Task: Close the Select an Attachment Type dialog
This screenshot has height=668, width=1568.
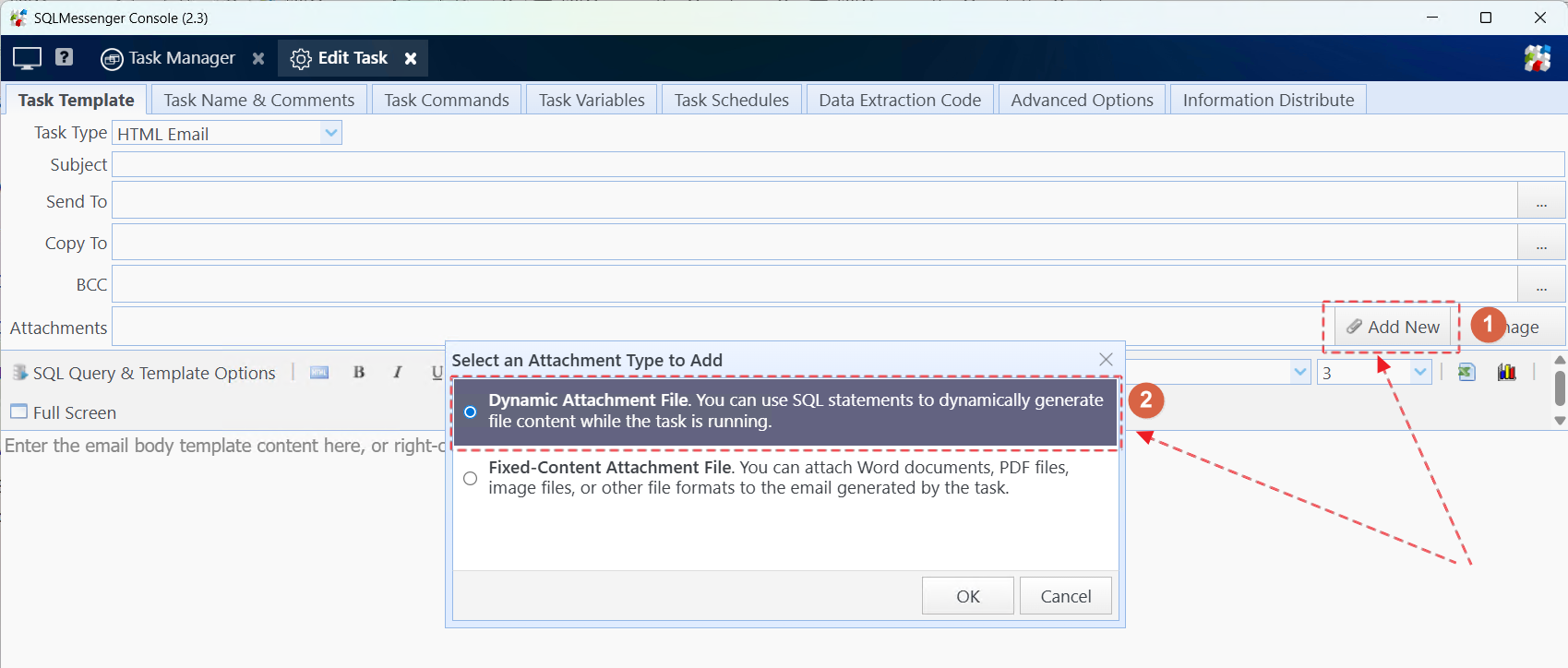Action: click(x=1106, y=360)
